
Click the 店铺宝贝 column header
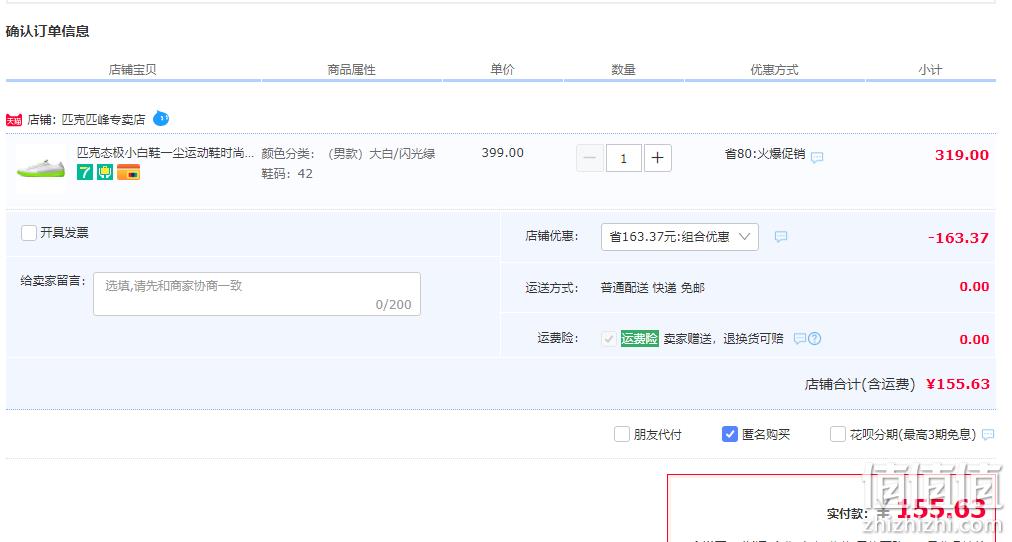[132, 70]
